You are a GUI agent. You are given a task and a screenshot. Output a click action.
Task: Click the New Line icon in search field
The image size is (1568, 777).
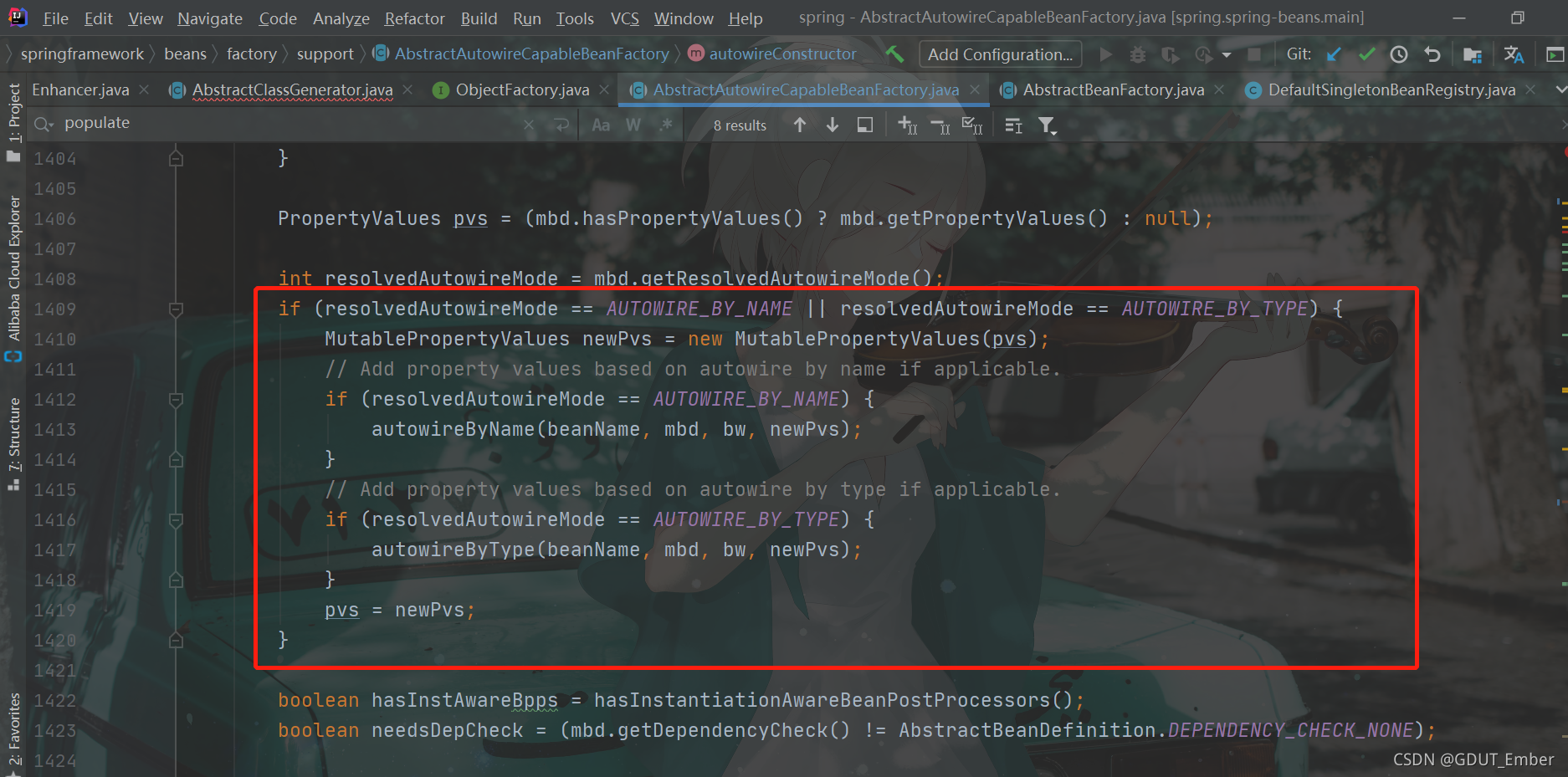(x=561, y=125)
